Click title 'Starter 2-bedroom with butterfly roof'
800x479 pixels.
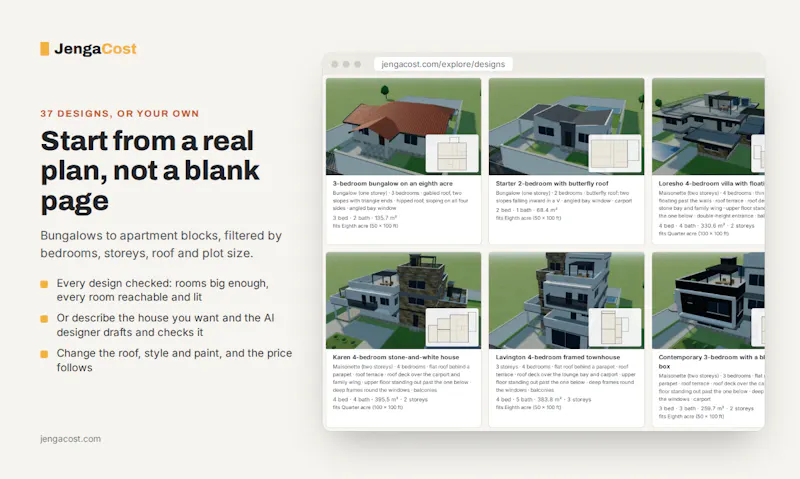pos(552,184)
